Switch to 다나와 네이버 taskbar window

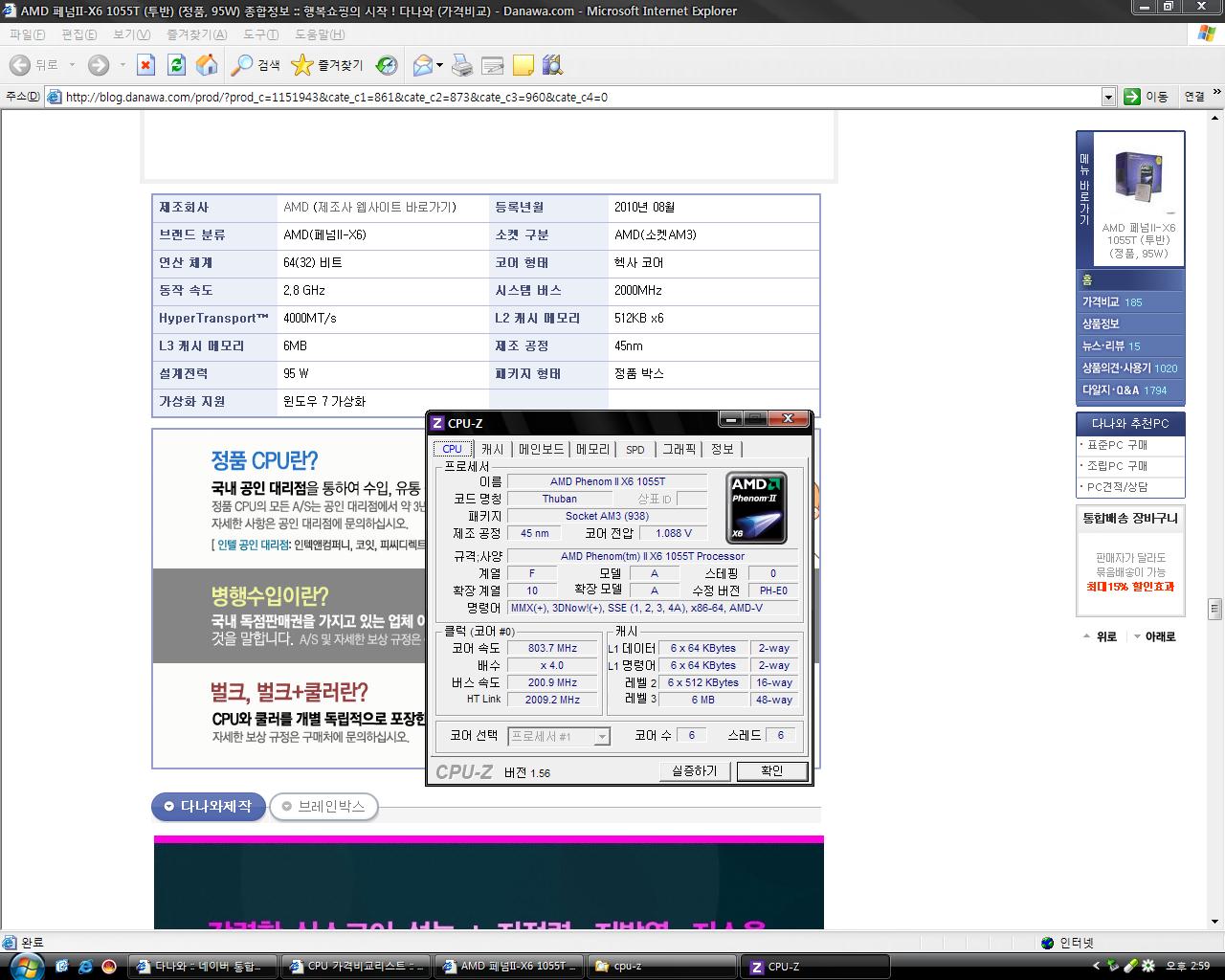pos(202,967)
